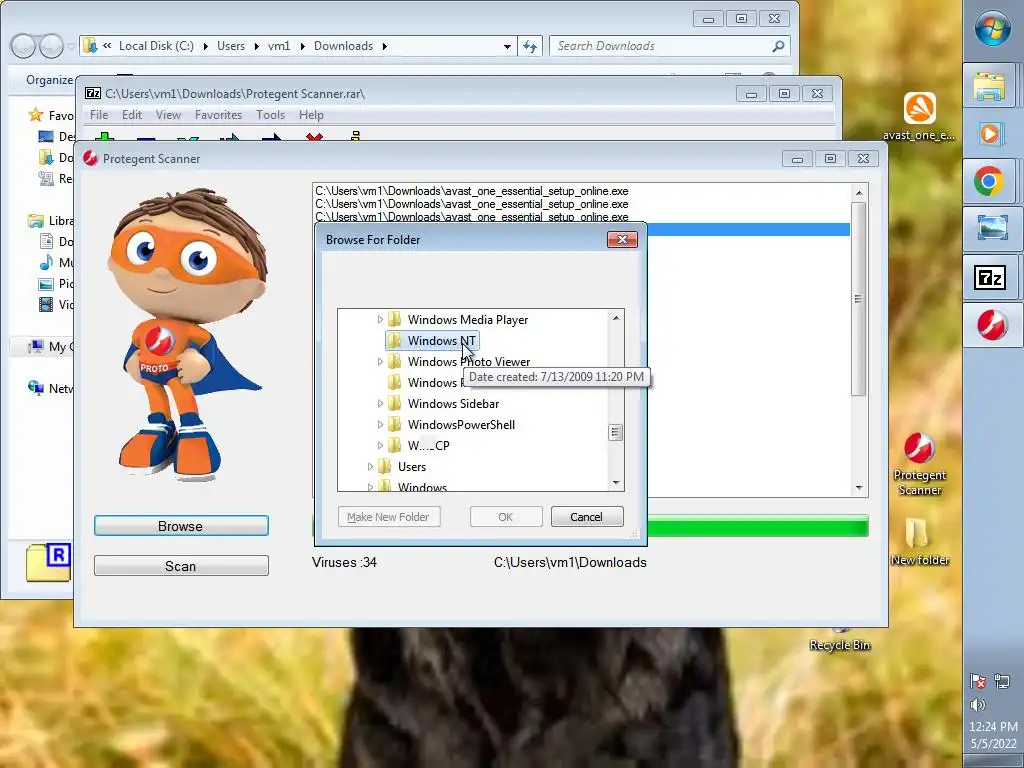This screenshot has width=1024, height=768.
Task: Click the green scan progress bar
Action: point(758,526)
